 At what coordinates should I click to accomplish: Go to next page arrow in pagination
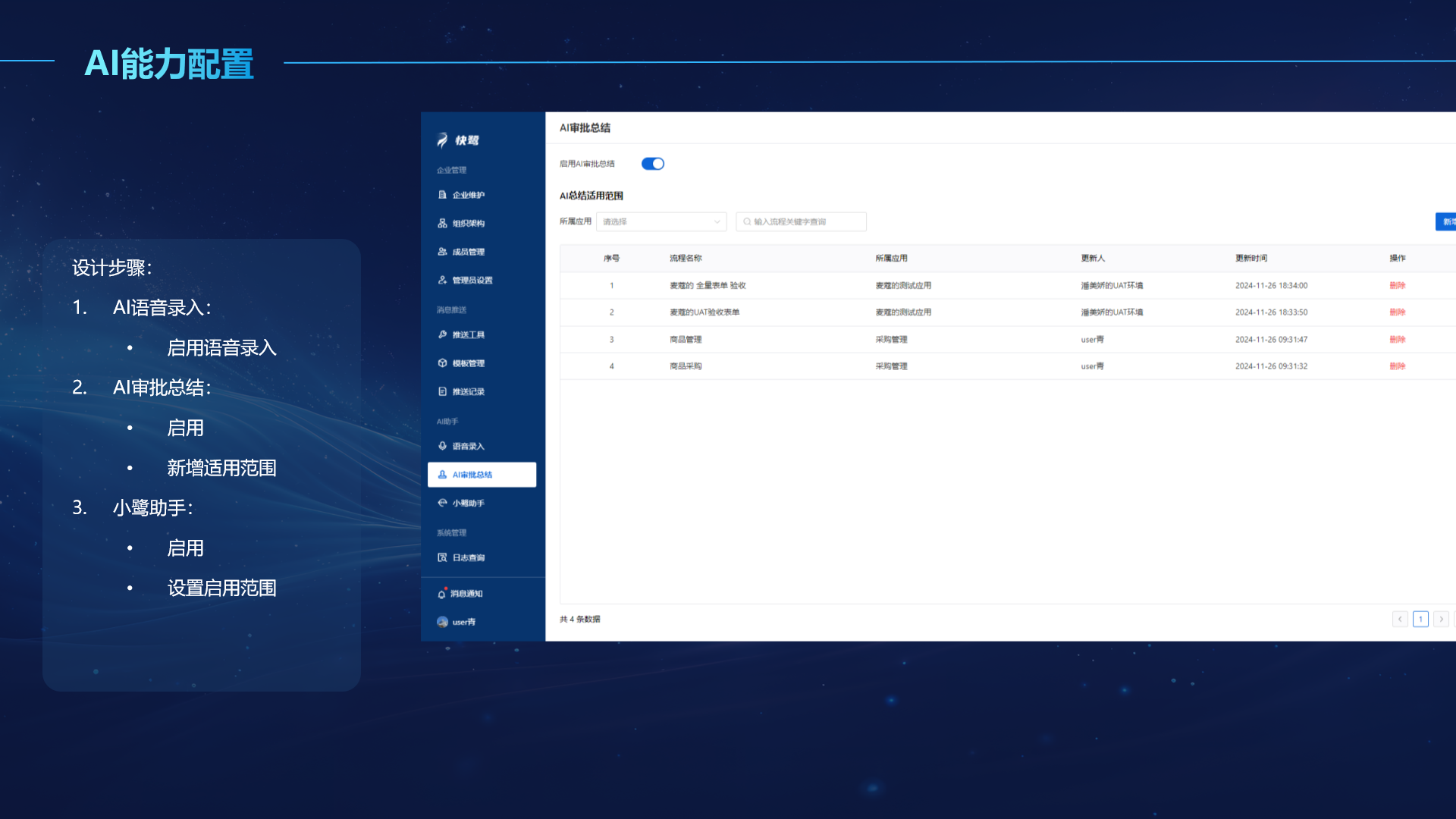click(1441, 619)
